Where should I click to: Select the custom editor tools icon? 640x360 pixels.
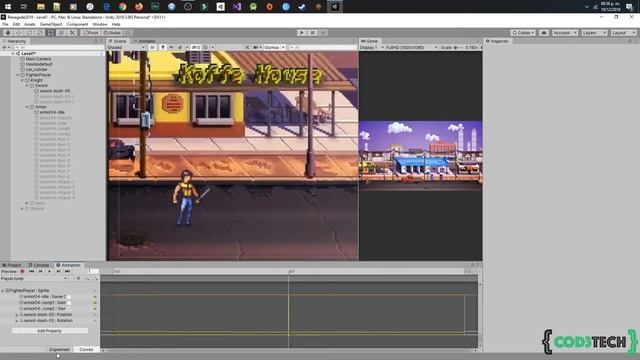(72, 33)
